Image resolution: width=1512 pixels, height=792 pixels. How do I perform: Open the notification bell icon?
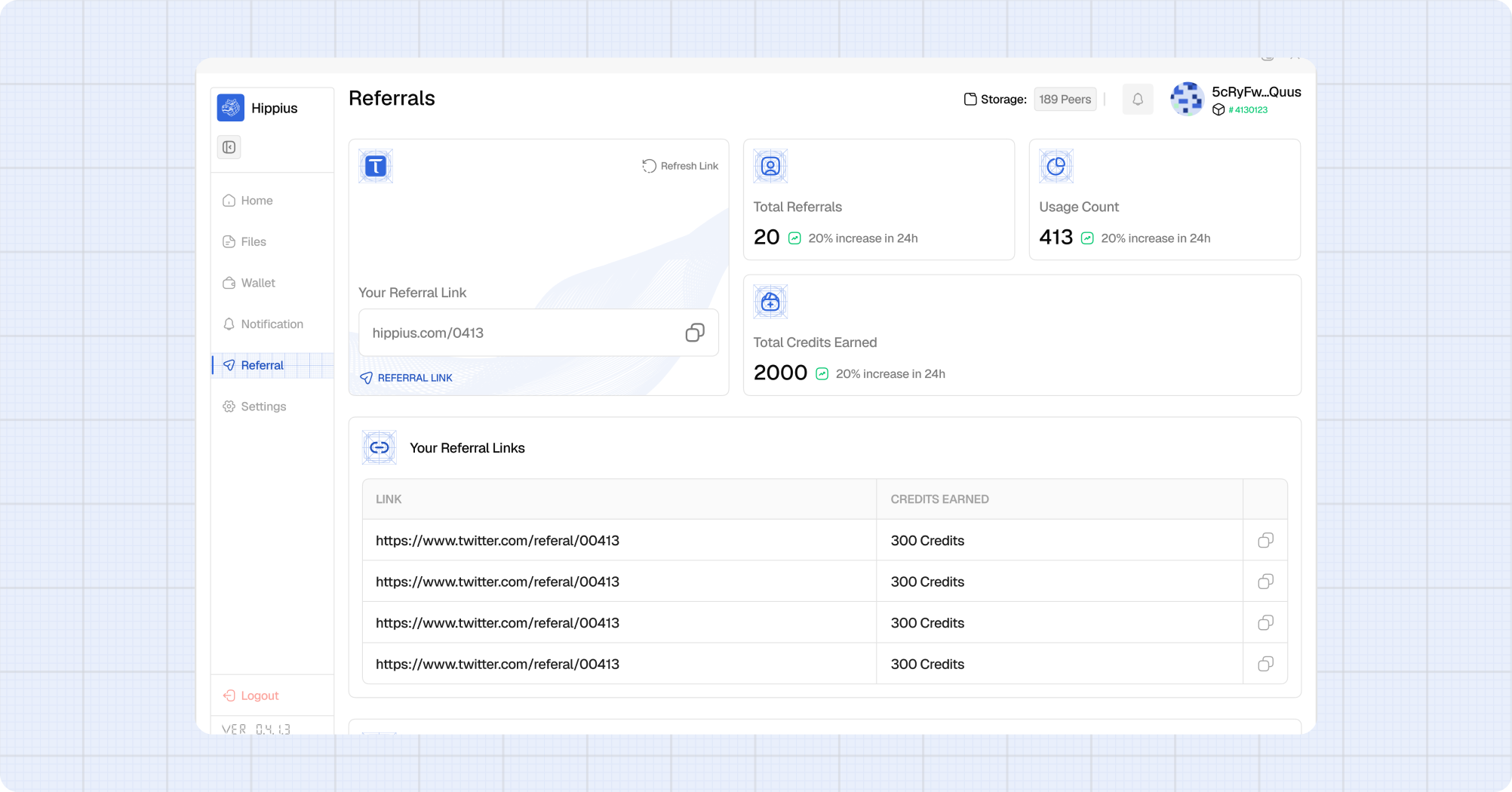(1138, 100)
